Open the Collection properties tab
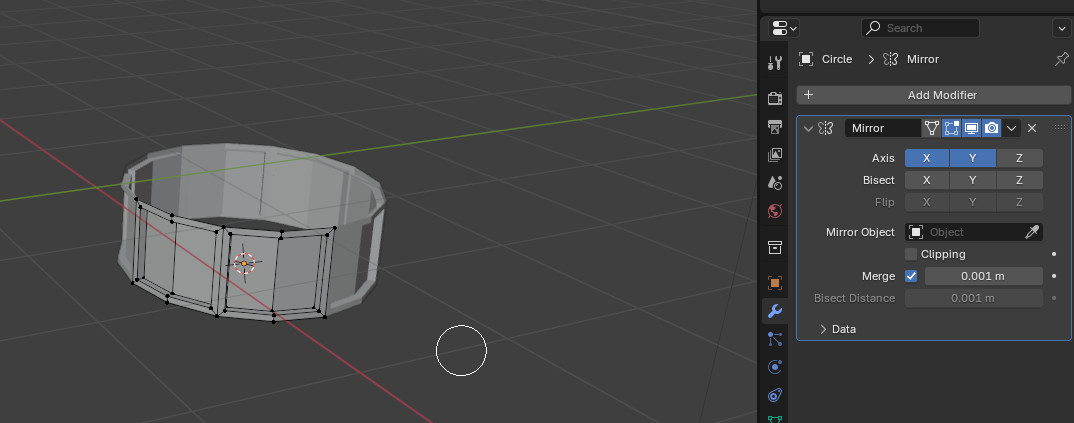 [775, 247]
